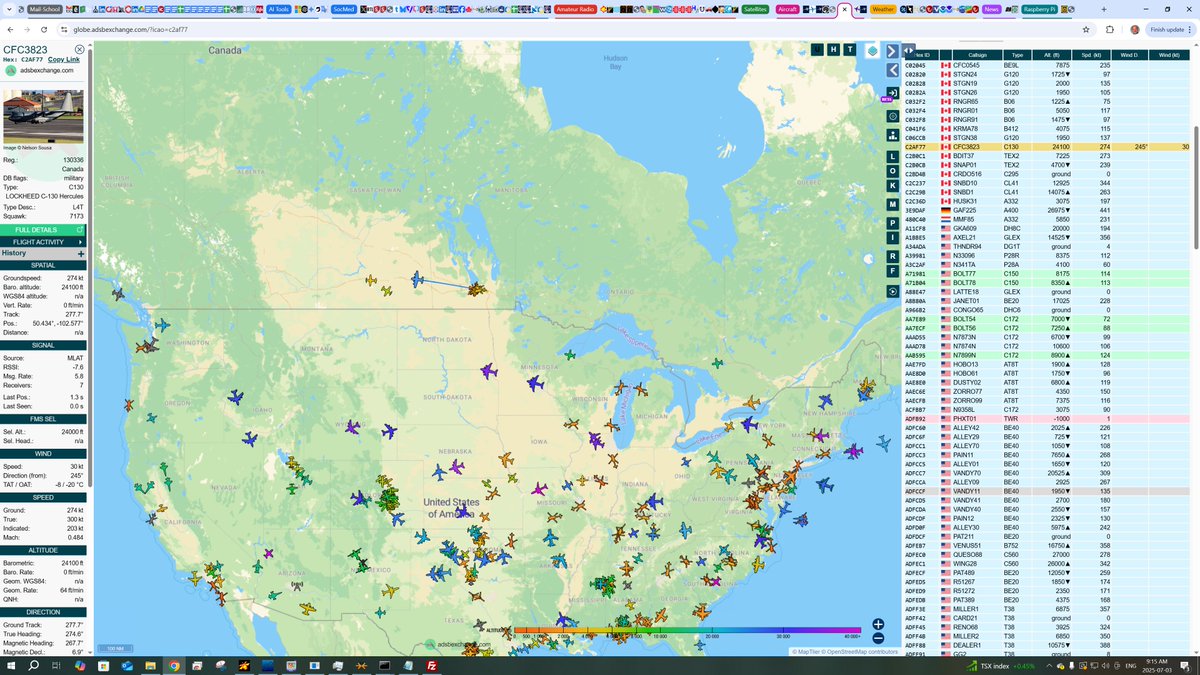Click the C-130 aircraft photo thumbnail
Image resolution: width=1200 pixels, height=675 pixels.
[x=43, y=118]
